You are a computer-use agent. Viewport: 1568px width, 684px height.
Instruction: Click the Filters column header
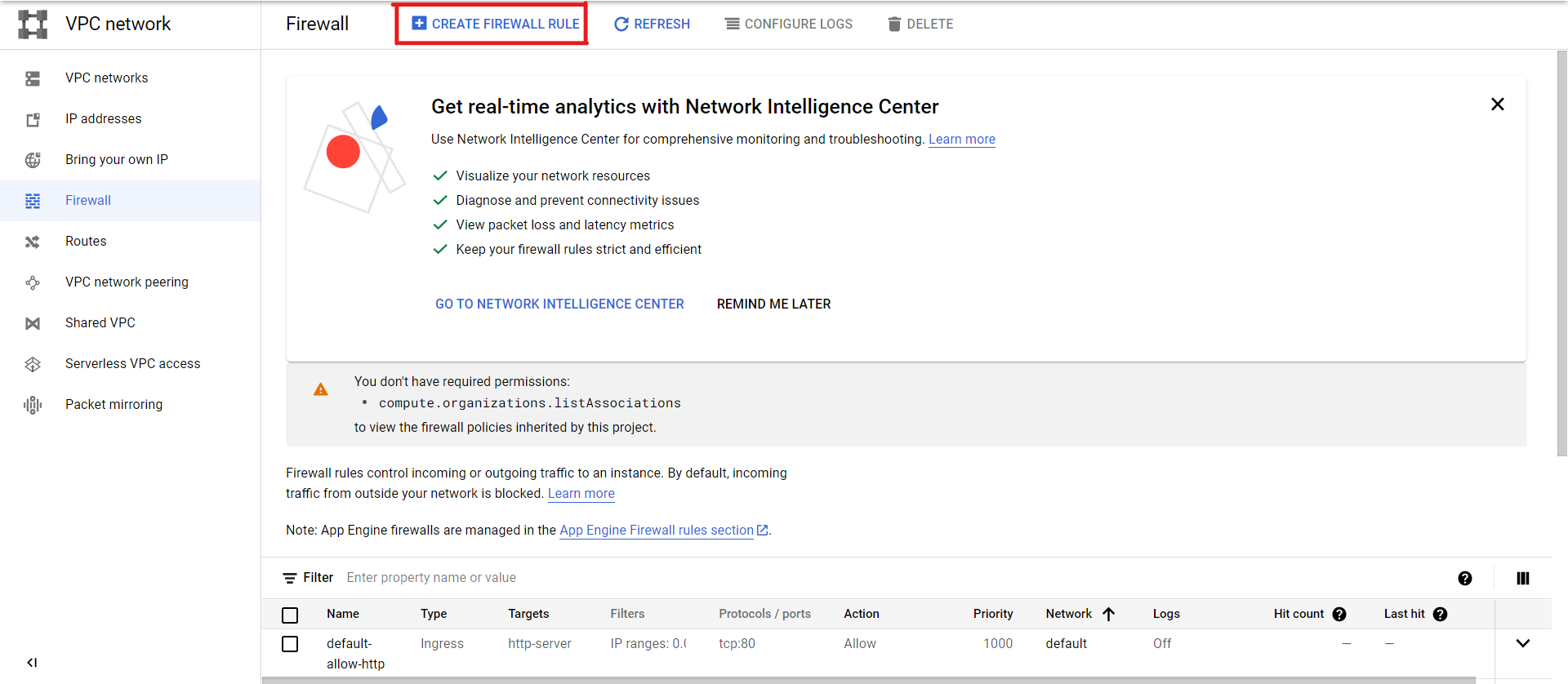627,614
